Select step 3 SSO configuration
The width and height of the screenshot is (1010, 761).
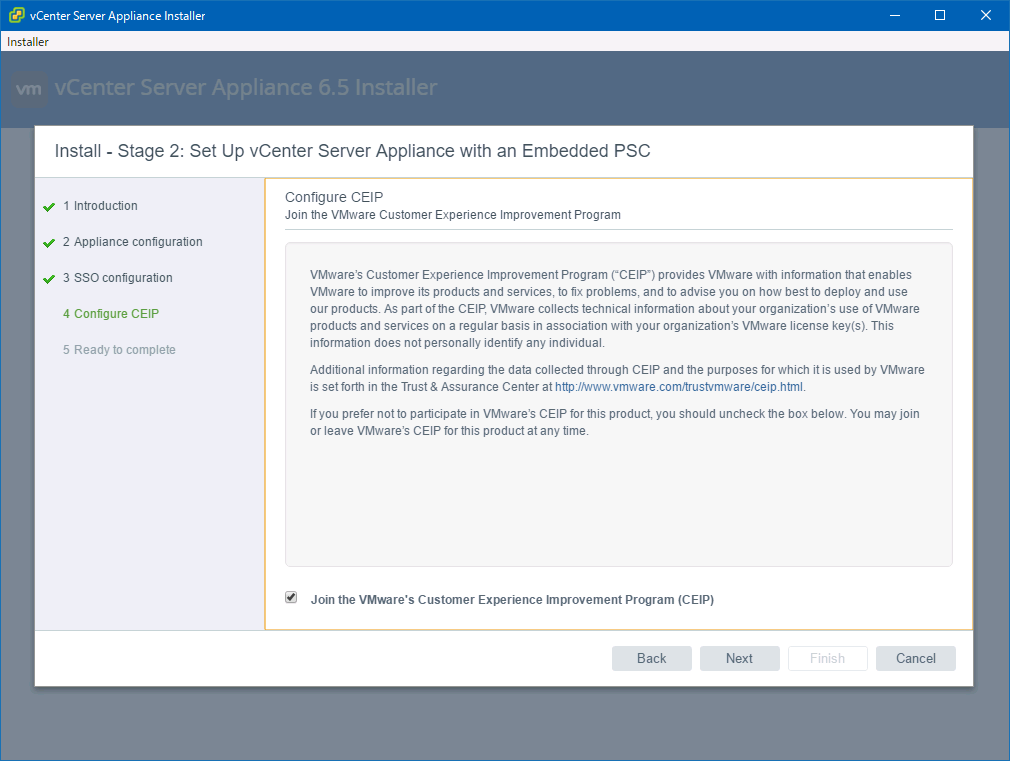point(118,278)
